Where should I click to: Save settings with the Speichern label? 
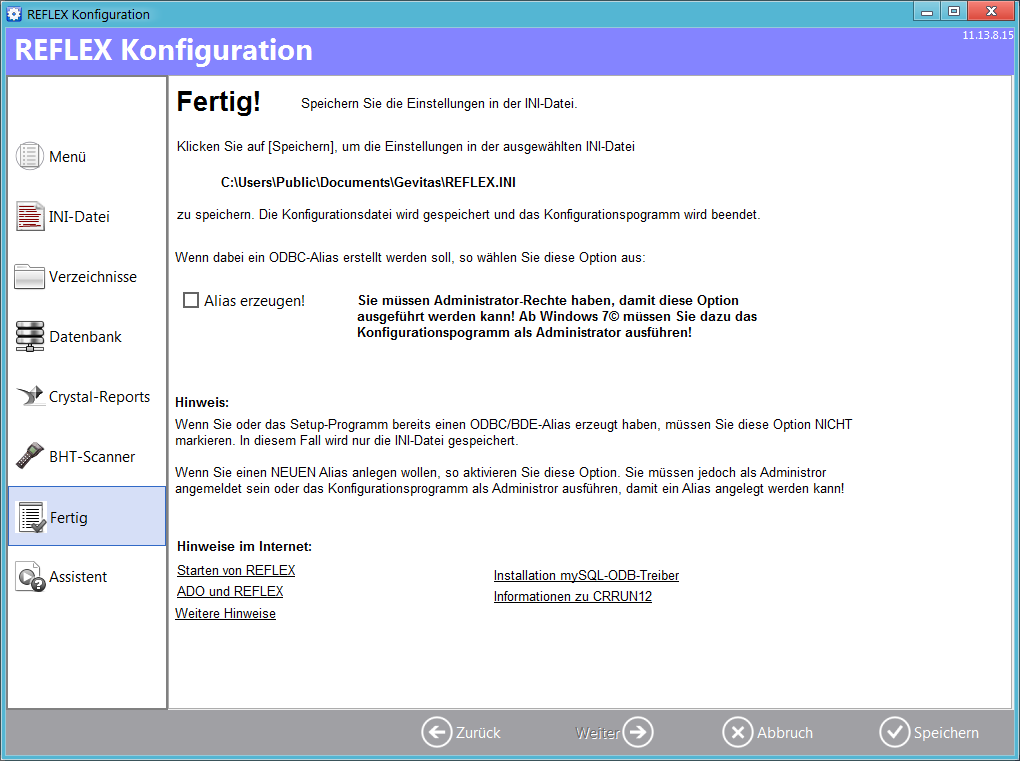click(x=946, y=733)
